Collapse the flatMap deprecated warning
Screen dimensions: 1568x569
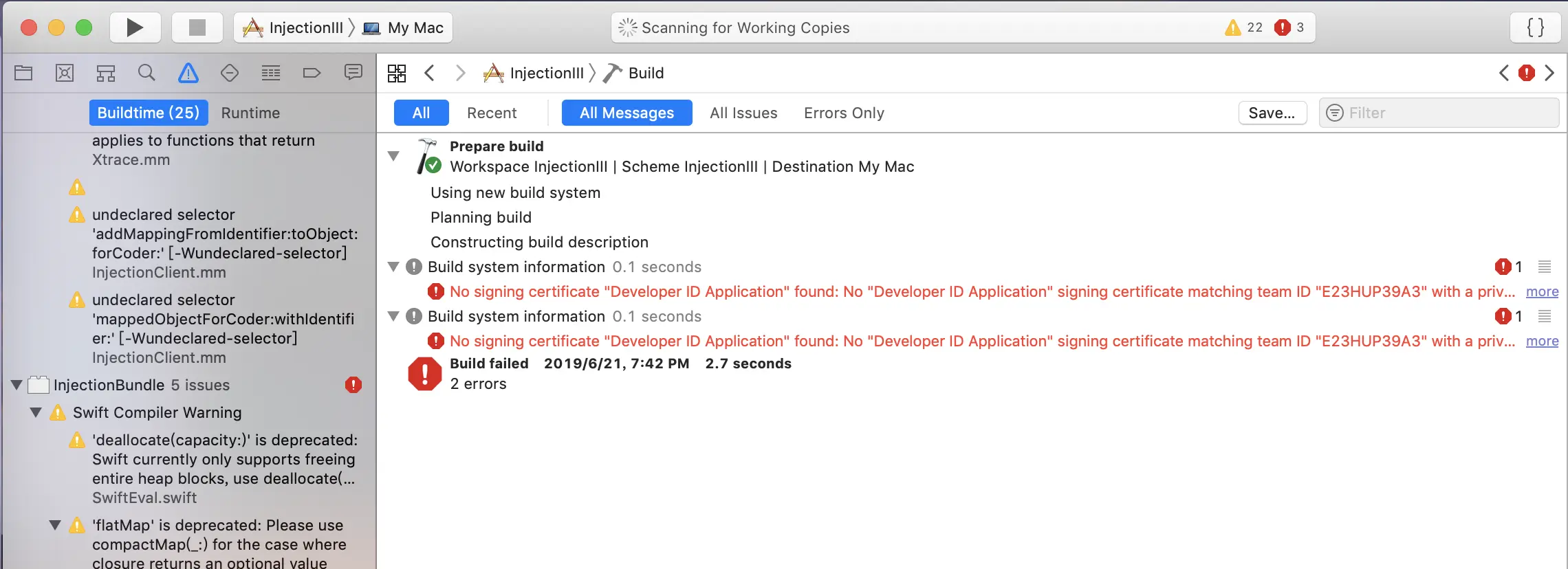coord(55,525)
